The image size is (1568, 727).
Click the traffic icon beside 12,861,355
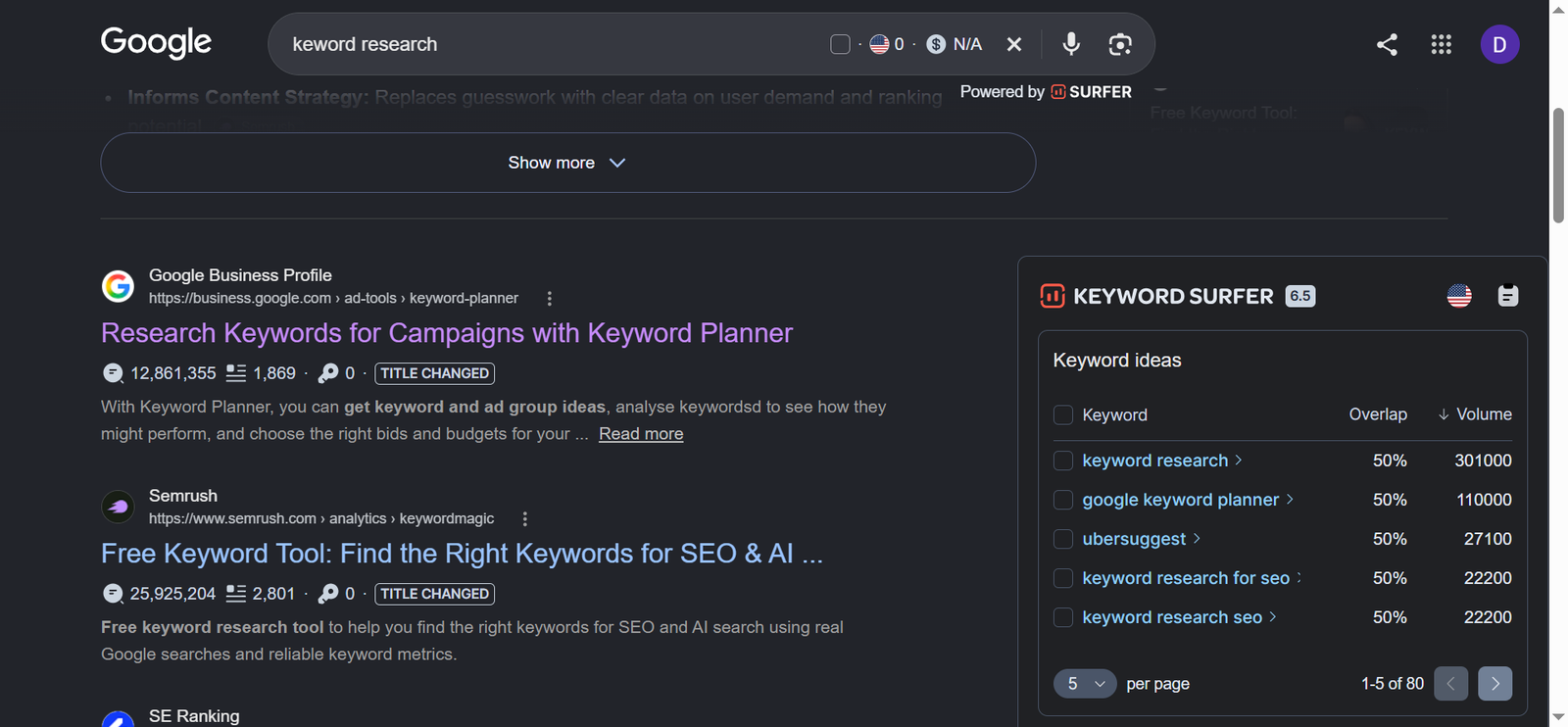click(x=113, y=373)
